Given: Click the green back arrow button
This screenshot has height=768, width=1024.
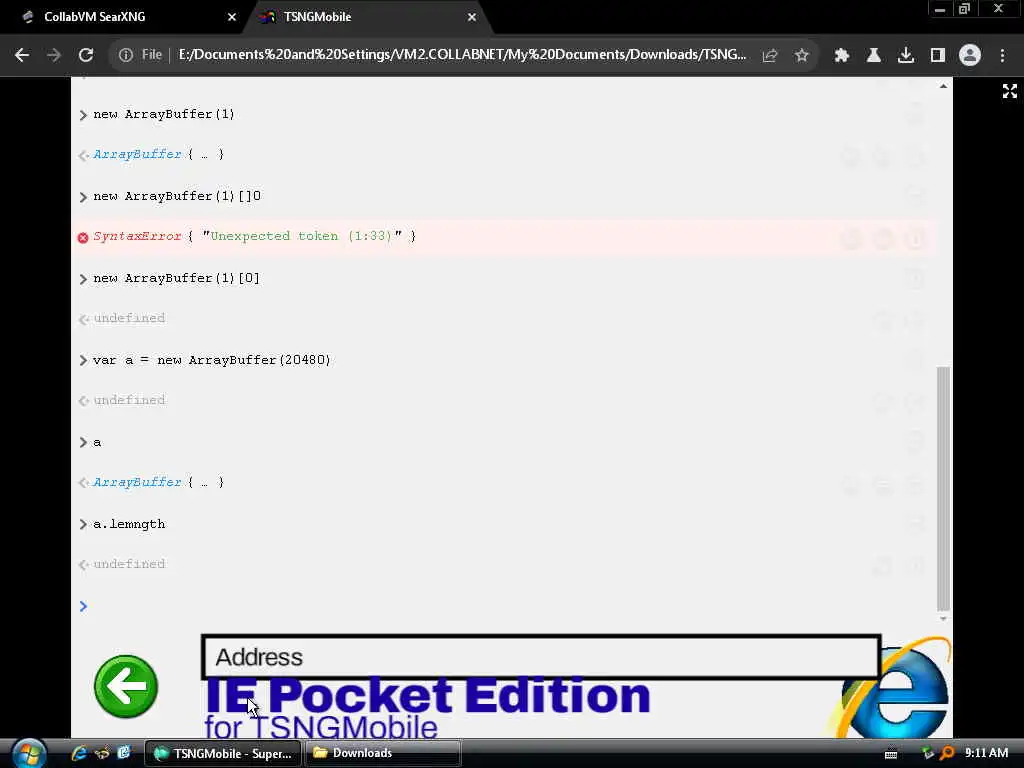Looking at the screenshot, I should [126, 686].
